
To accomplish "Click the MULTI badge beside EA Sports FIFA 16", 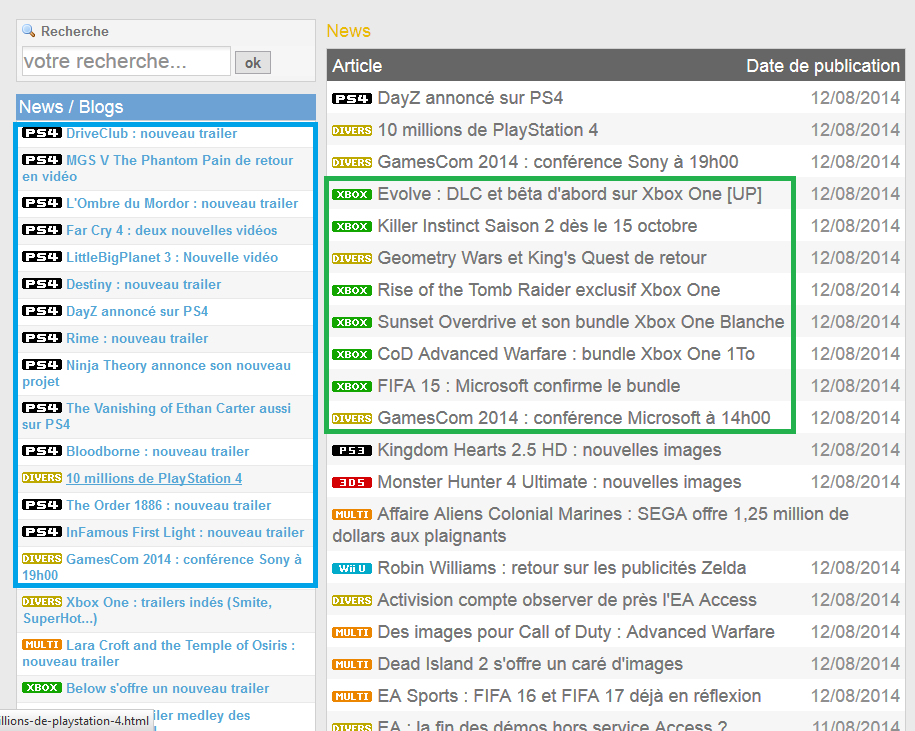I will point(352,697).
